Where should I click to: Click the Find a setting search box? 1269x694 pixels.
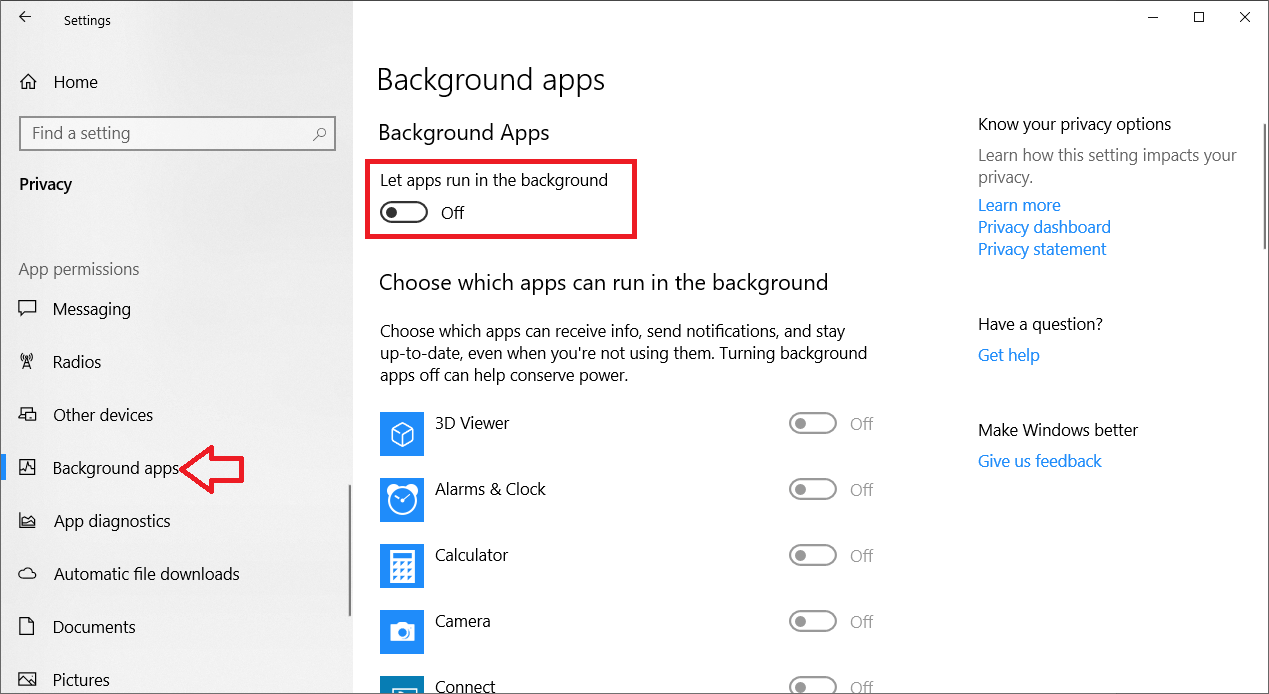165,133
